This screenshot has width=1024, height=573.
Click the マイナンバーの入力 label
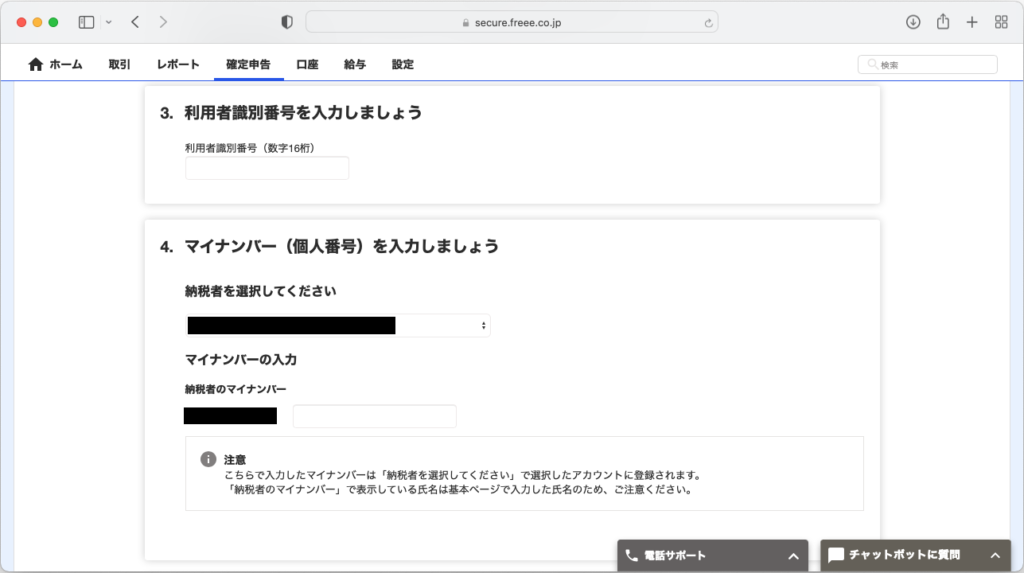[x=241, y=359]
